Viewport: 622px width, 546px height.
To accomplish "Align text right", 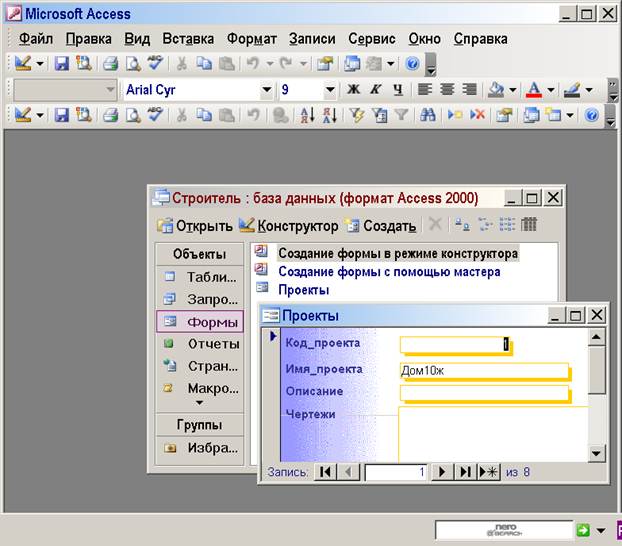I will coord(469,90).
